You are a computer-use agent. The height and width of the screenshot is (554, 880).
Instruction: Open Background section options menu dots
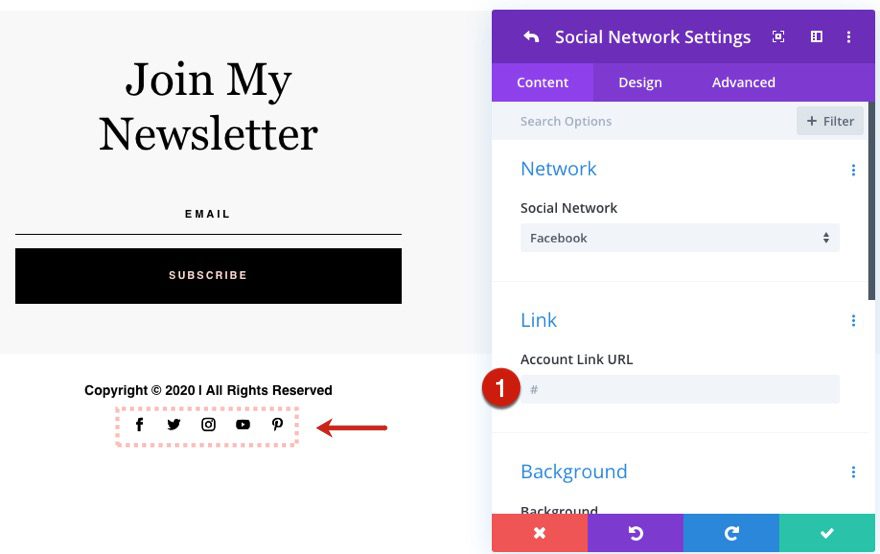pos(853,472)
